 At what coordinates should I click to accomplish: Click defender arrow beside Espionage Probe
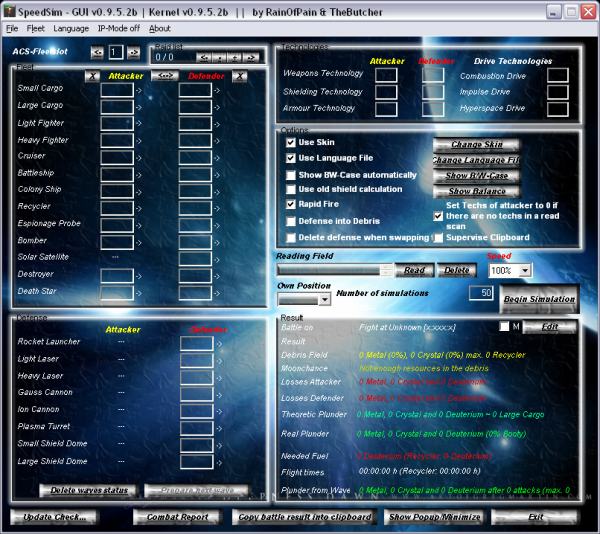coord(217,226)
